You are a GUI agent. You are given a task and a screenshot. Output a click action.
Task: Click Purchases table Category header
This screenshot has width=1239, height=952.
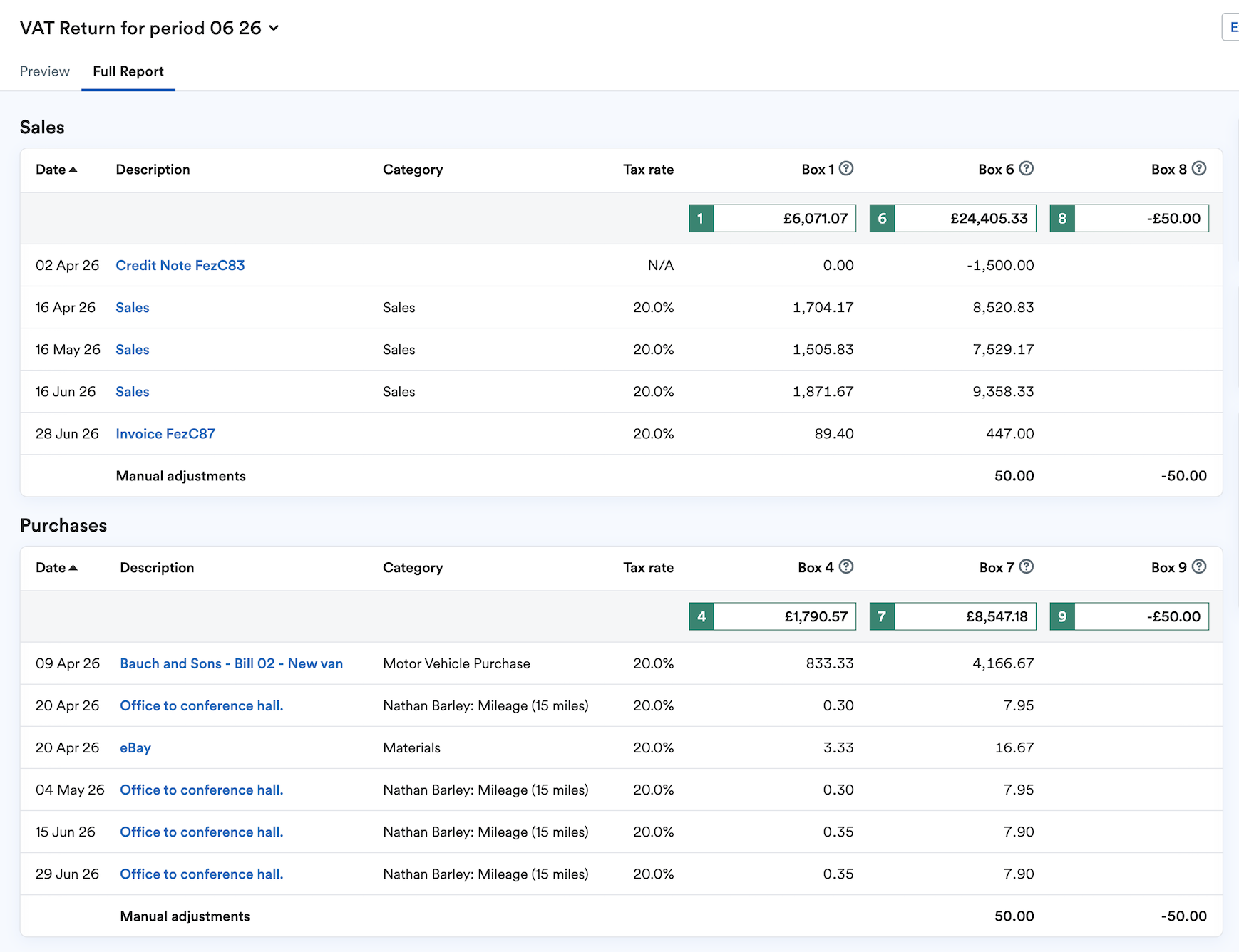[x=413, y=568]
